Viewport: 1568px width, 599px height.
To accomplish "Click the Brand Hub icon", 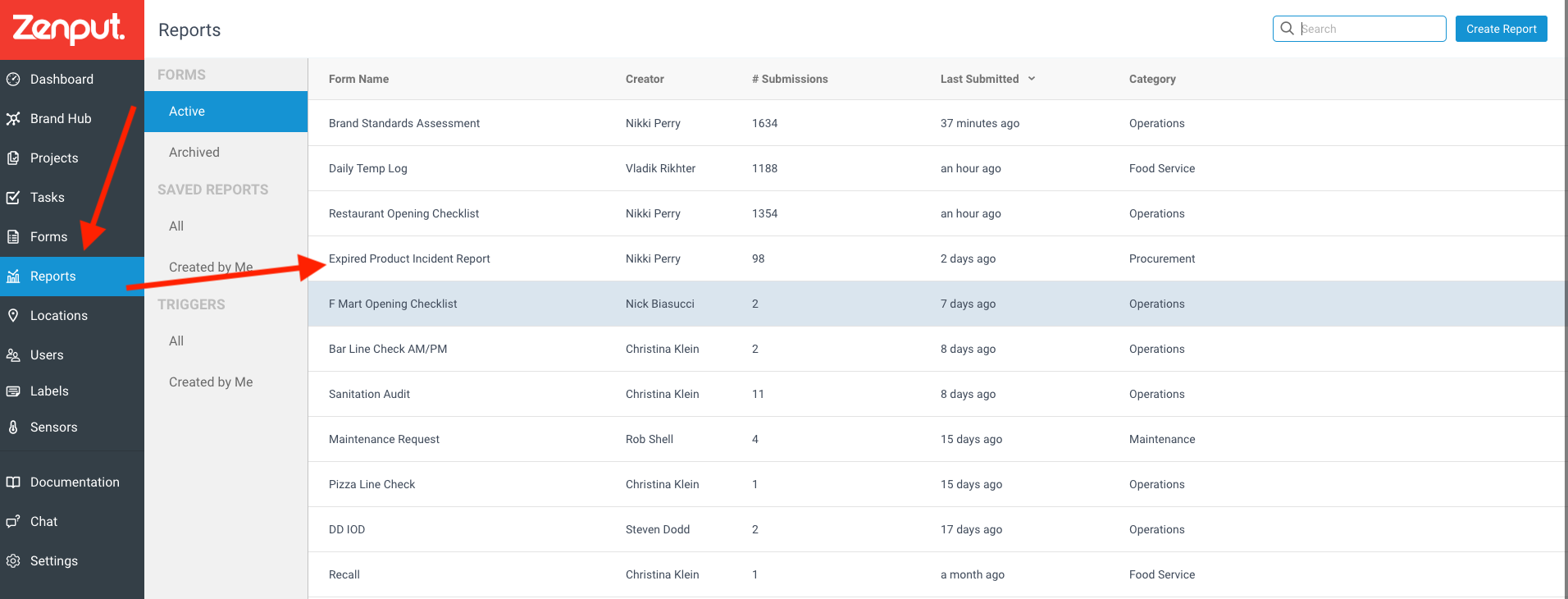I will pyautogui.click(x=13, y=119).
